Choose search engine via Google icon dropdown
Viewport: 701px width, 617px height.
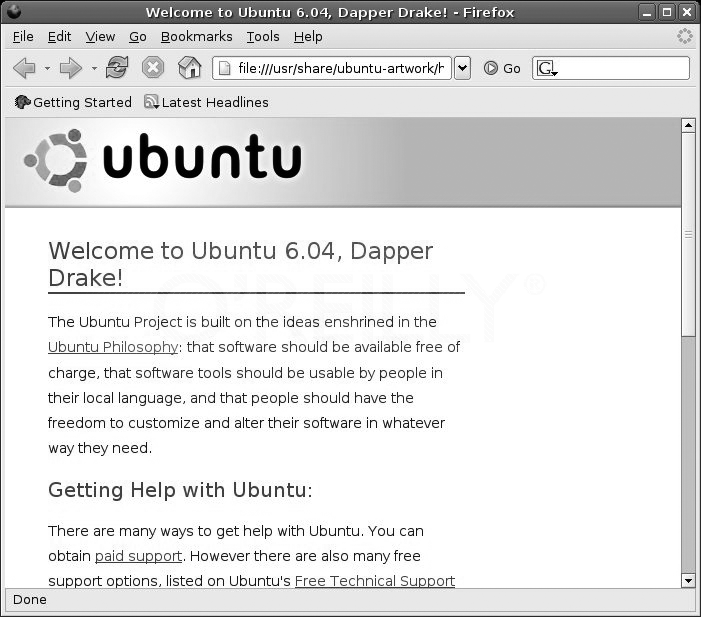(547, 68)
